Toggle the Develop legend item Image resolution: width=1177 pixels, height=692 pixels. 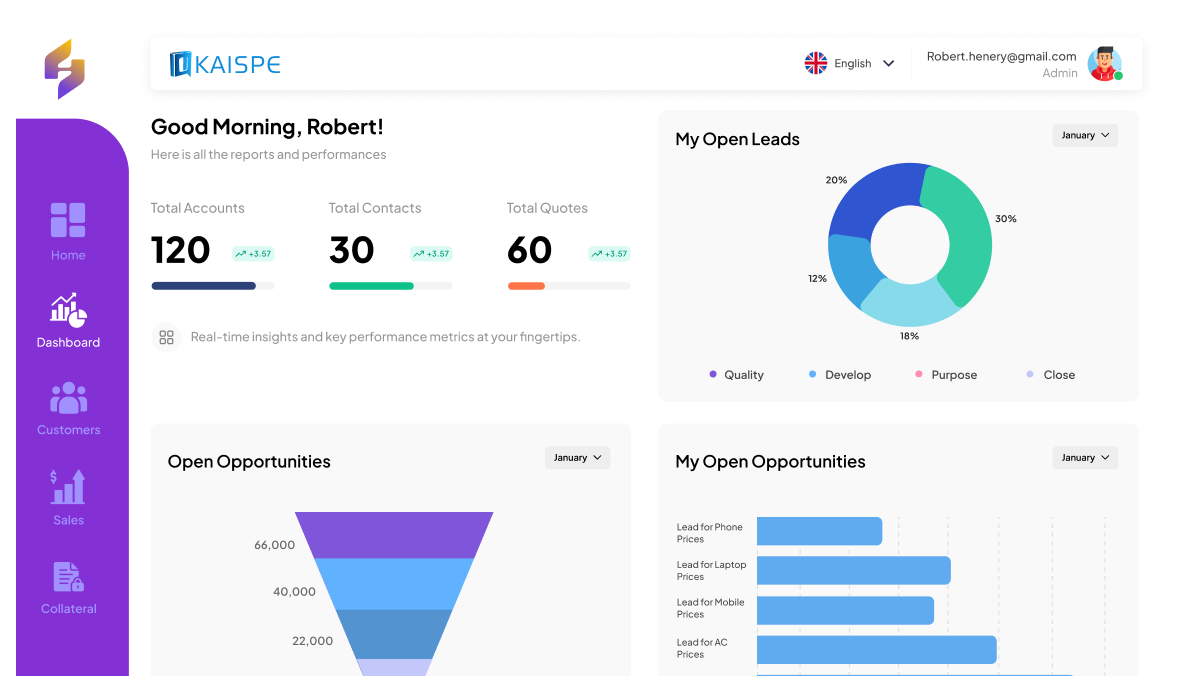840,375
